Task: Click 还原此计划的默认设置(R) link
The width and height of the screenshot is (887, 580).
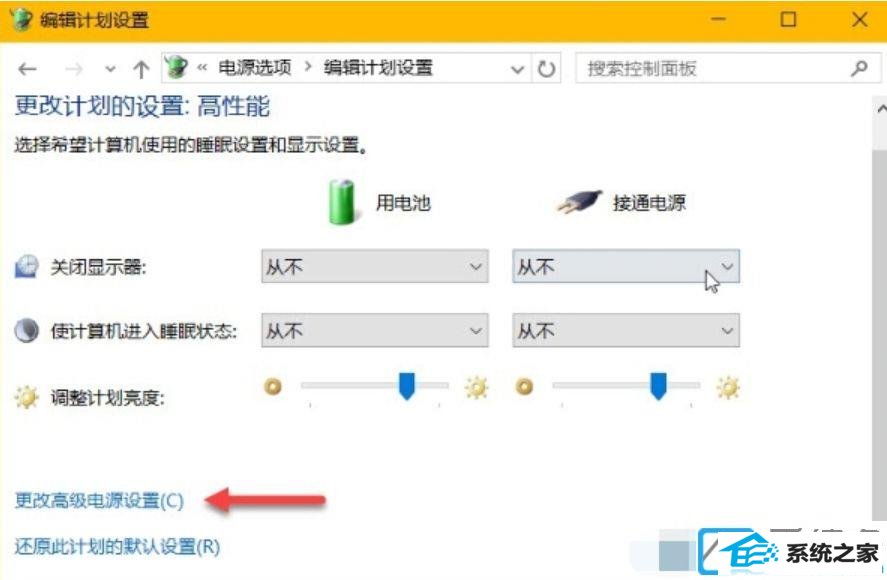Action: point(117,547)
